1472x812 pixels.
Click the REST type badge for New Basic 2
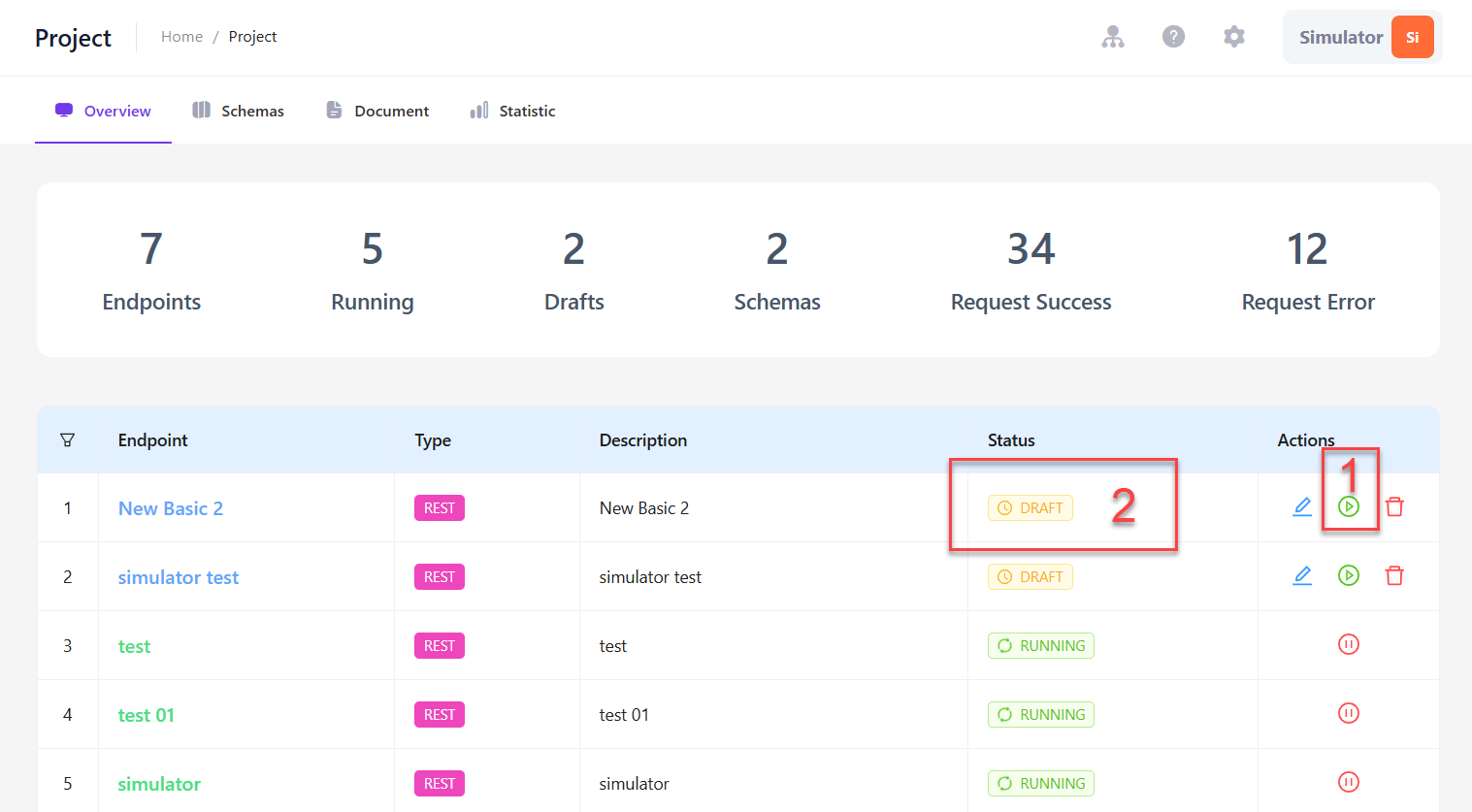(440, 508)
